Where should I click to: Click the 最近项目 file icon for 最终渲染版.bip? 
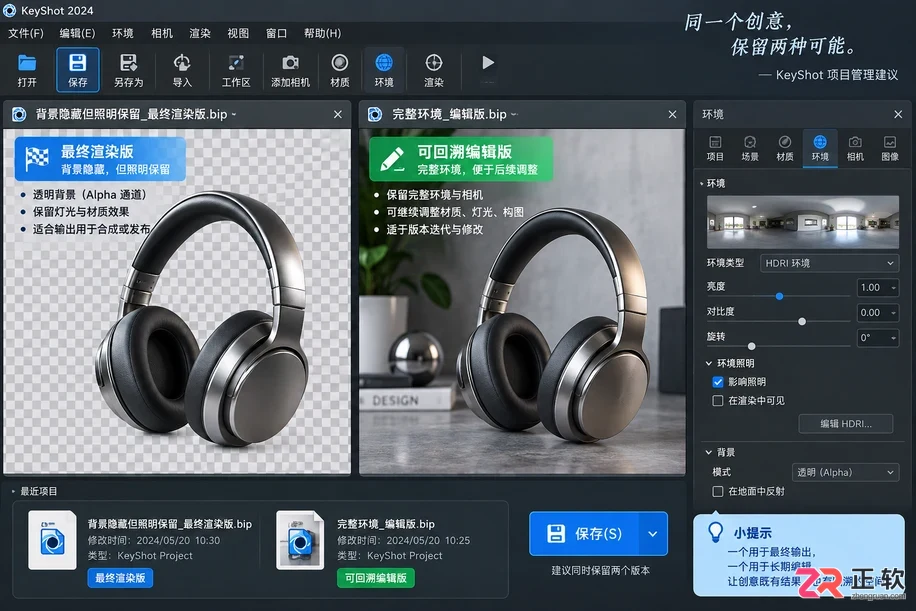52,540
